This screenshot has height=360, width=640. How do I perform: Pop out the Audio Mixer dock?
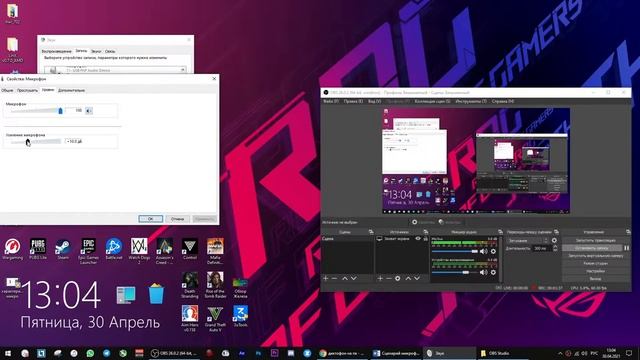pyautogui.click(x=500, y=232)
